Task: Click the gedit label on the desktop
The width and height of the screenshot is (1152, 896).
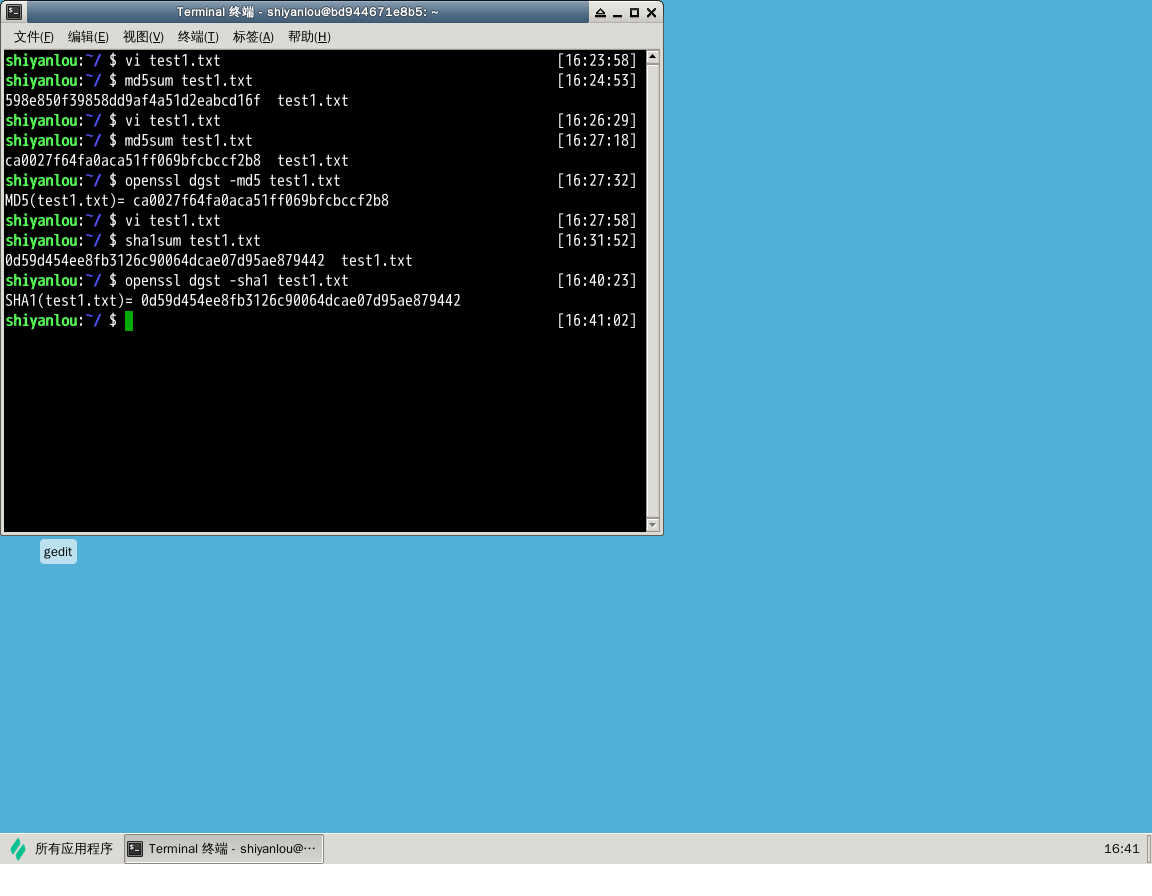Action: [x=58, y=552]
